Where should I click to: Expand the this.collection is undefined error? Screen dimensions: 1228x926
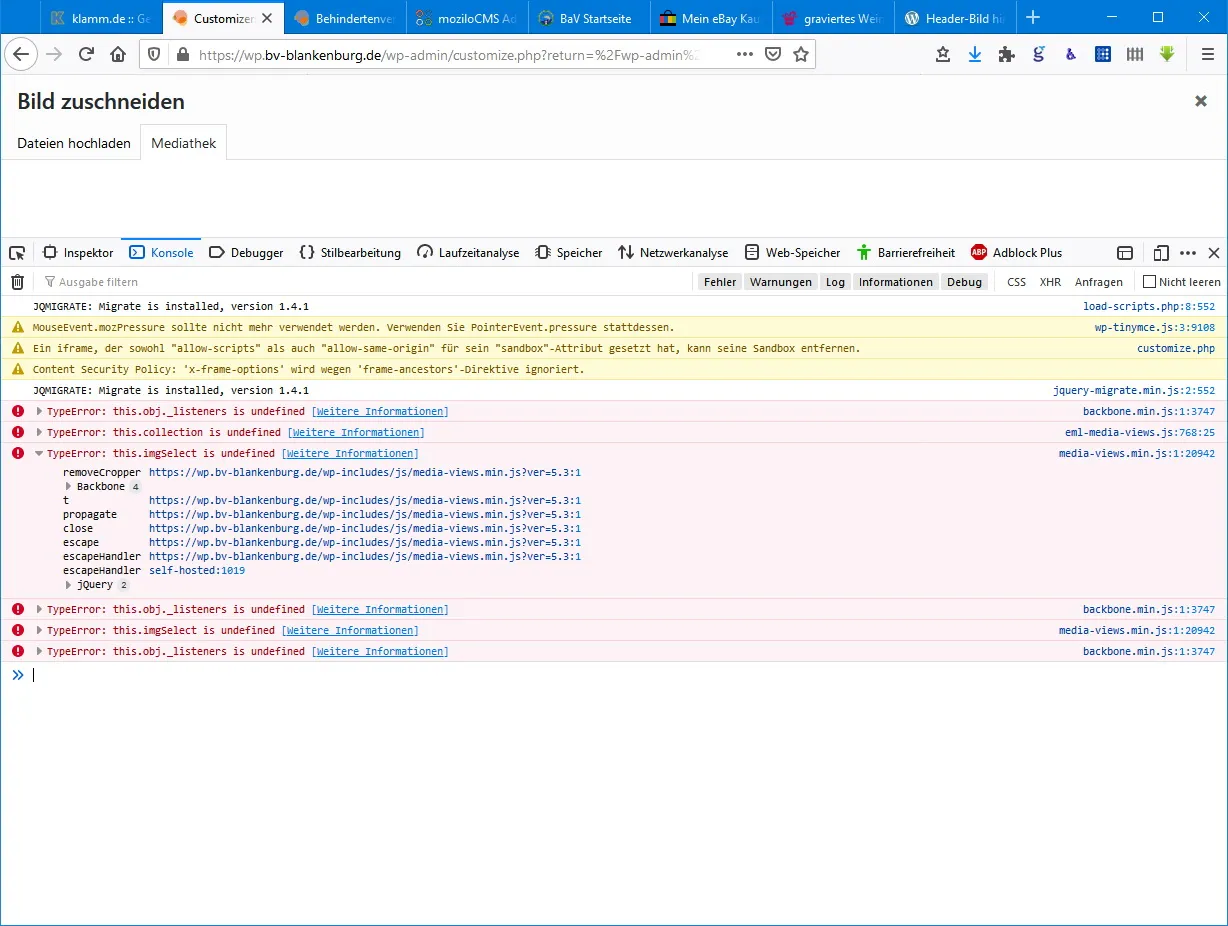pos(40,433)
